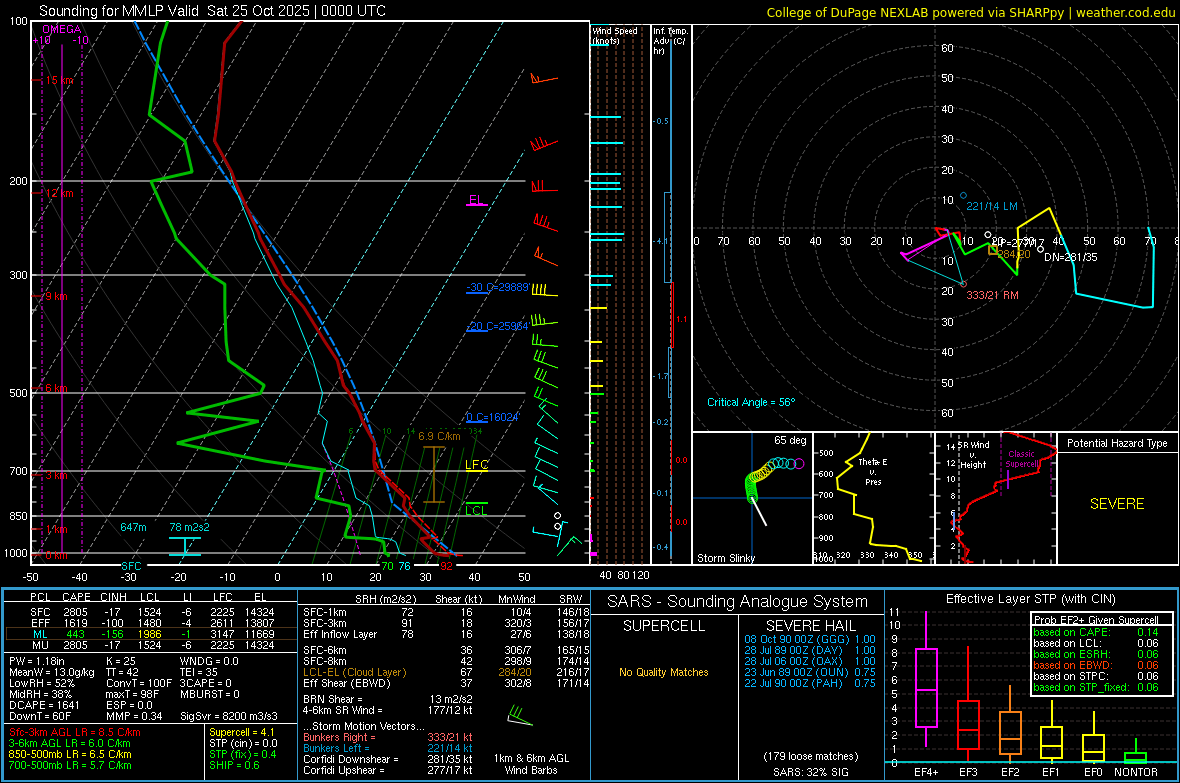Click the '65 deg' slinky label
Image resolution: width=1180 pixels, height=783 pixels.
point(790,440)
